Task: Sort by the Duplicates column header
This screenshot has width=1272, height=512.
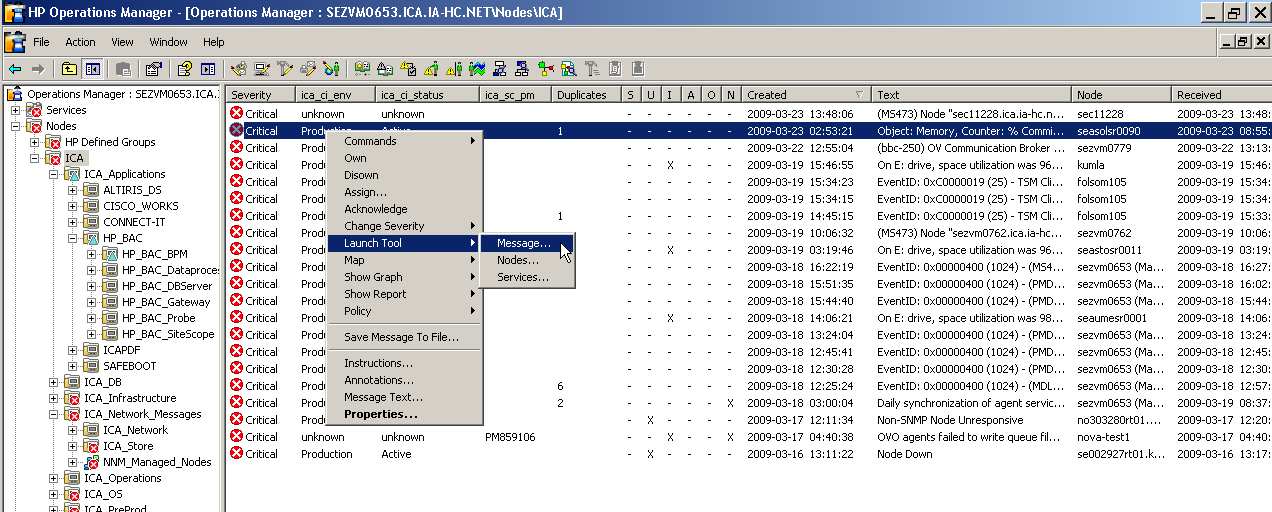Action: tap(587, 95)
